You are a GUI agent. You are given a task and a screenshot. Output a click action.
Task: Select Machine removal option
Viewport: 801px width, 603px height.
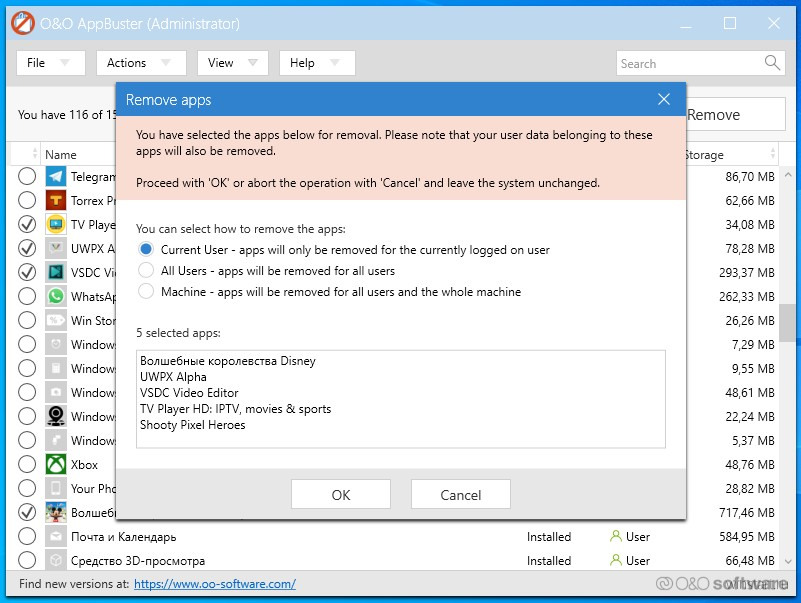pos(146,291)
